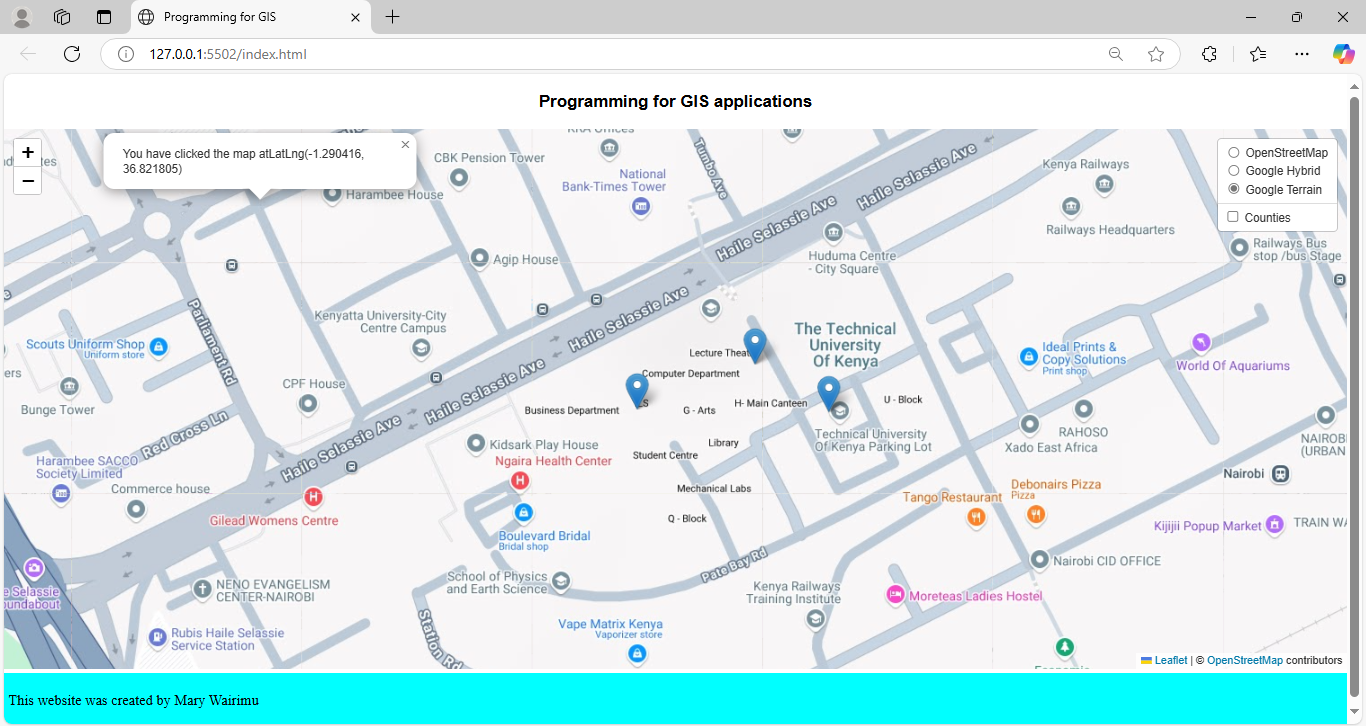Click the Harambee SACCO Society icon

coord(62,494)
